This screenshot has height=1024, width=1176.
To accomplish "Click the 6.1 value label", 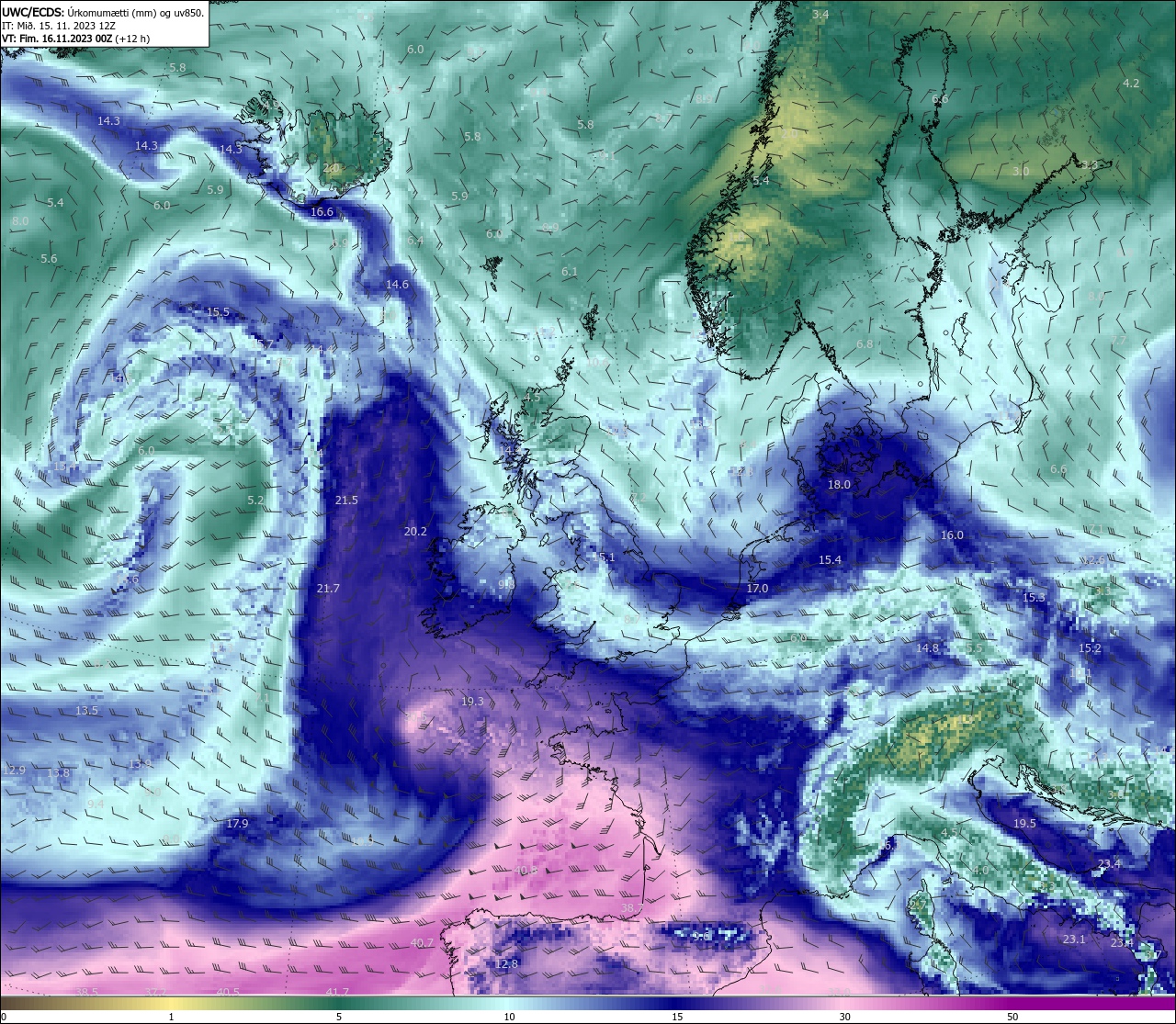I will coord(570,271).
